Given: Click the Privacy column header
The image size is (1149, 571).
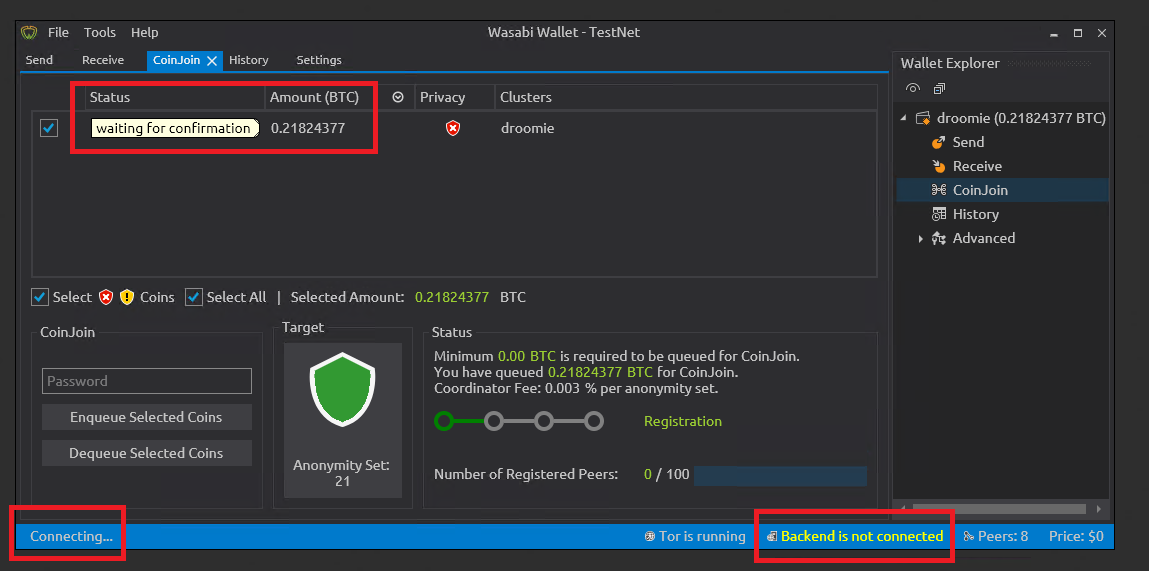Looking at the screenshot, I should coord(454,97).
